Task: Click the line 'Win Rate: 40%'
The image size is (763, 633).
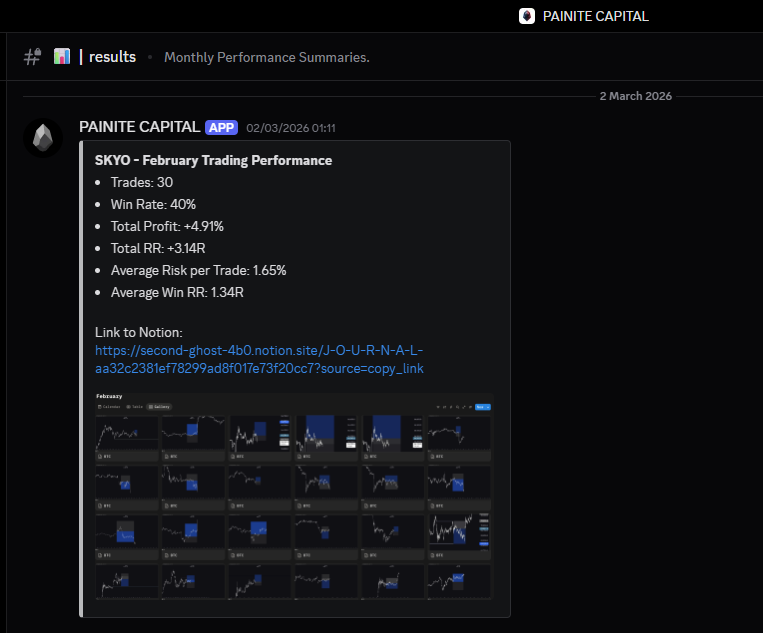Action: point(153,204)
